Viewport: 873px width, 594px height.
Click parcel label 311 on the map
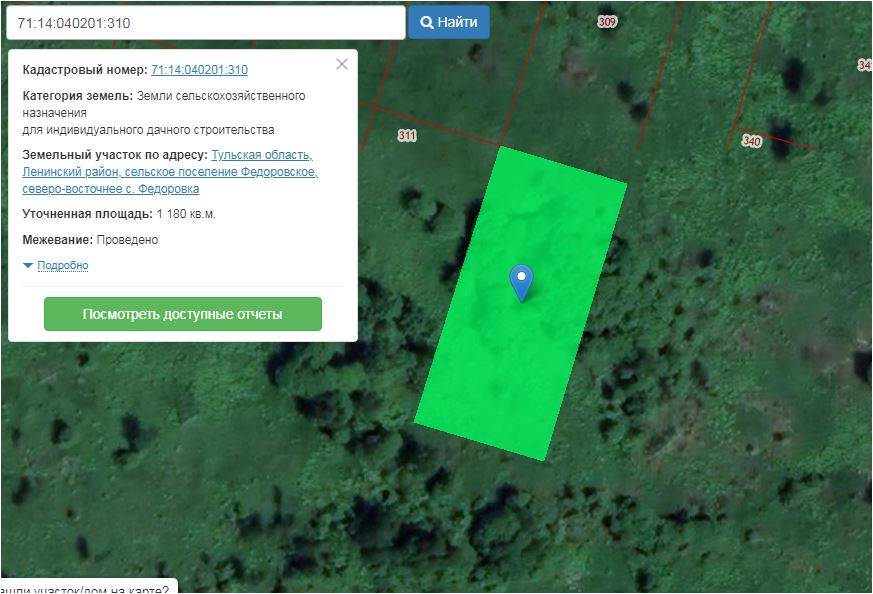(x=406, y=135)
